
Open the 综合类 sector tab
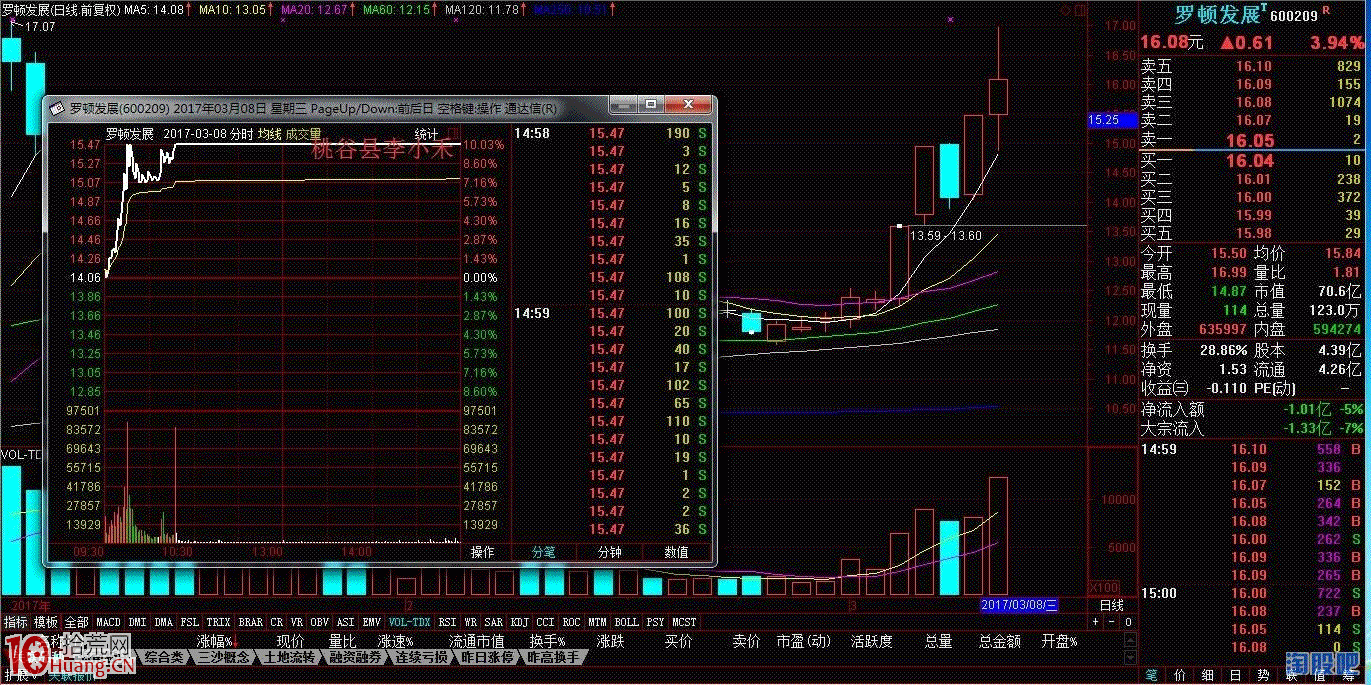pyautogui.click(x=163, y=657)
